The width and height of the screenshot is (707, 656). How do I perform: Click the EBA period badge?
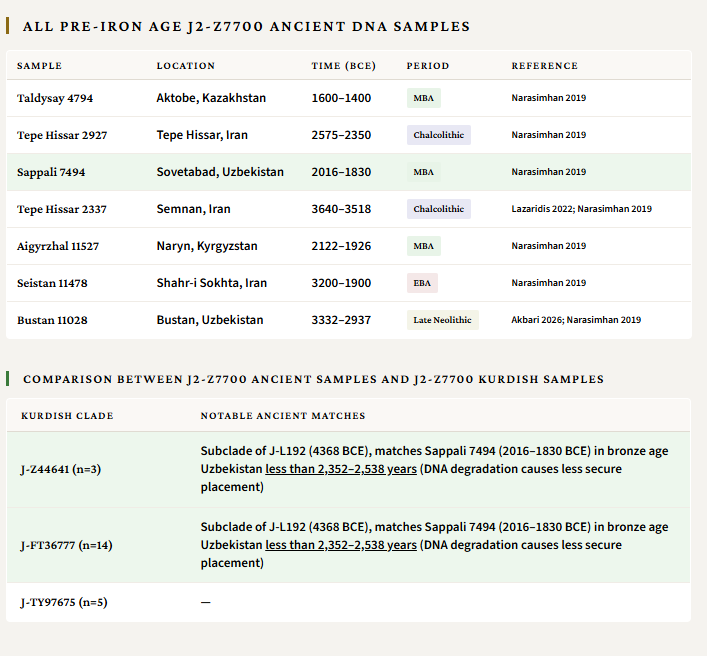pos(422,283)
